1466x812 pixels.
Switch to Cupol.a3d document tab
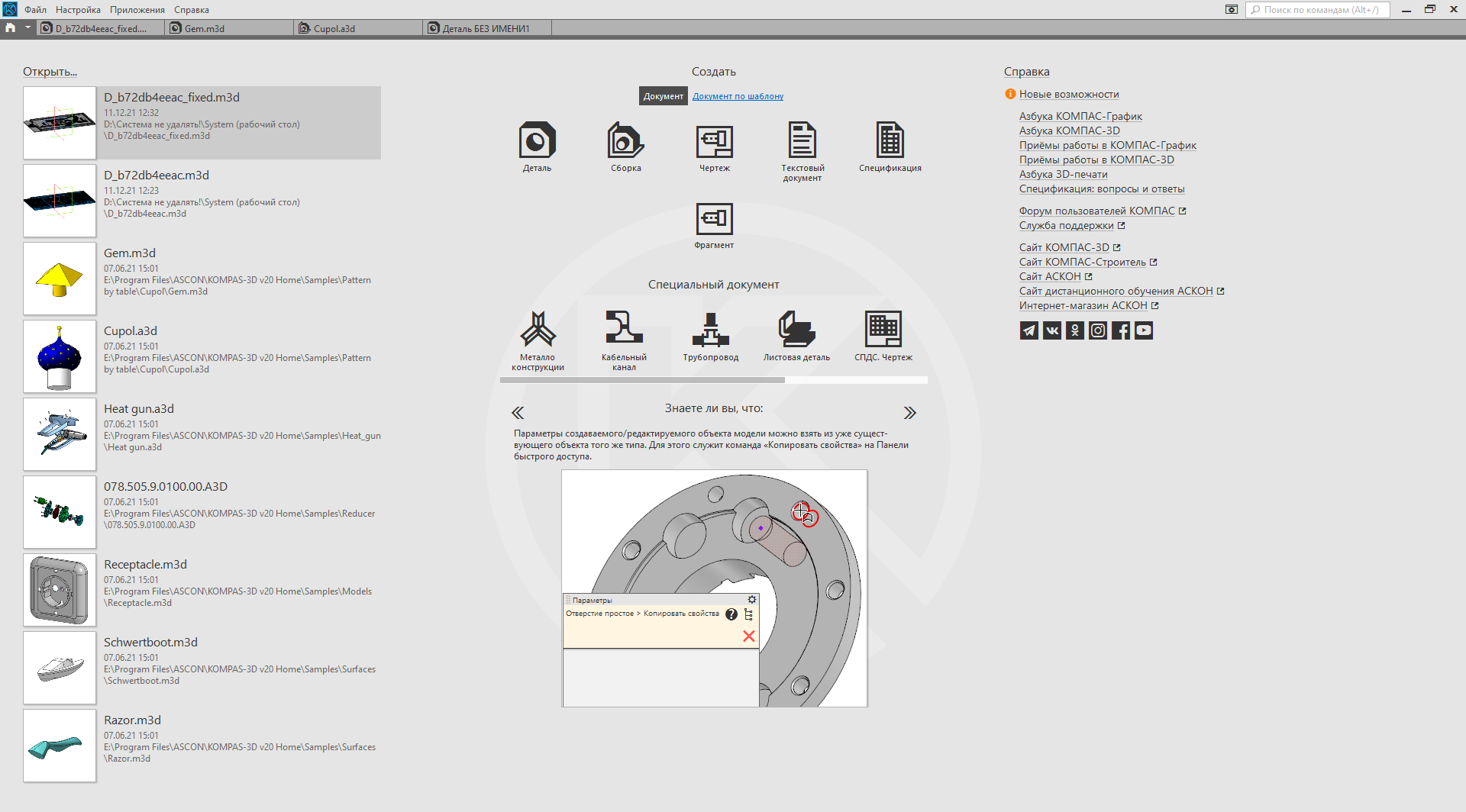(x=358, y=28)
